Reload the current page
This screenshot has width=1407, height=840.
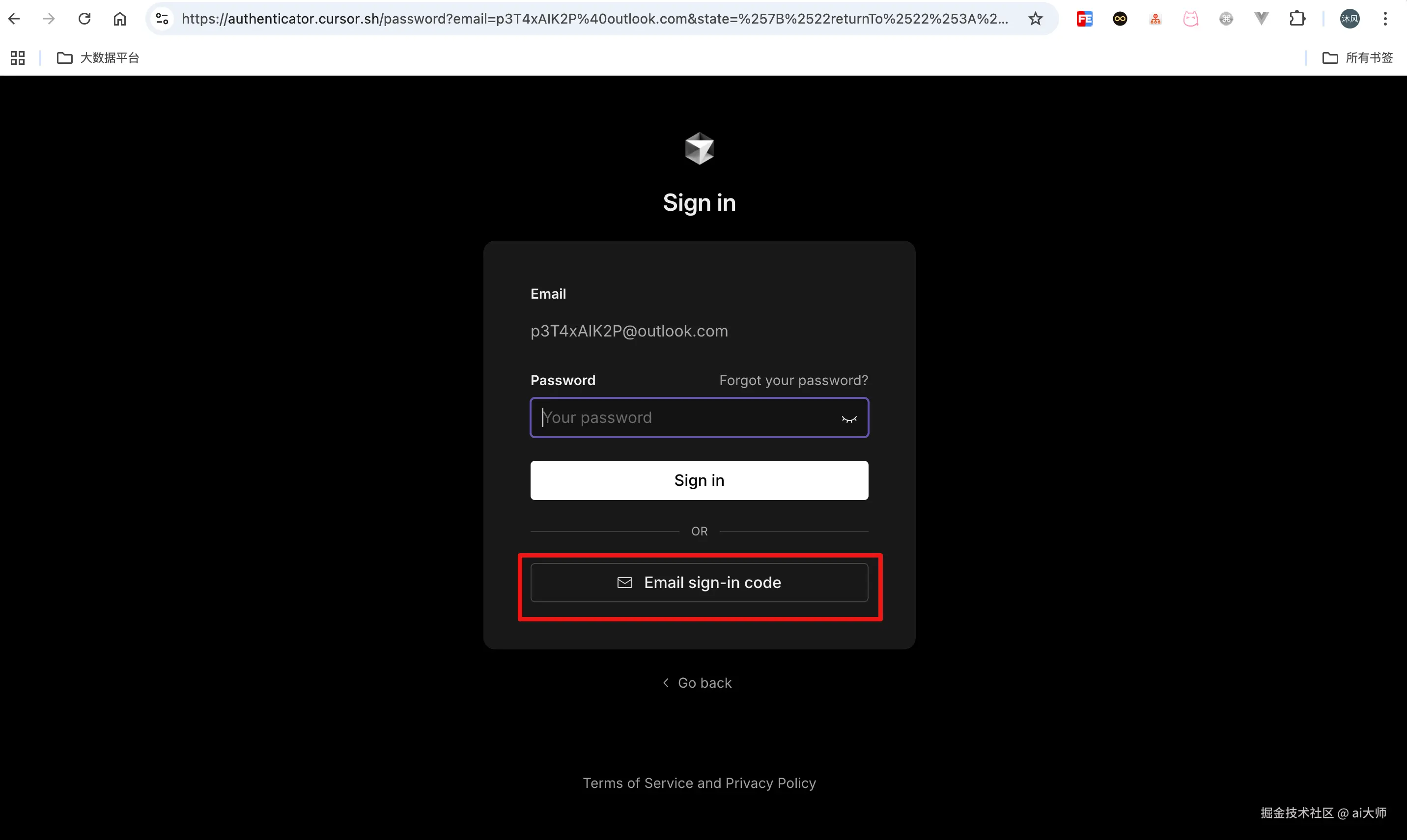point(84,19)
